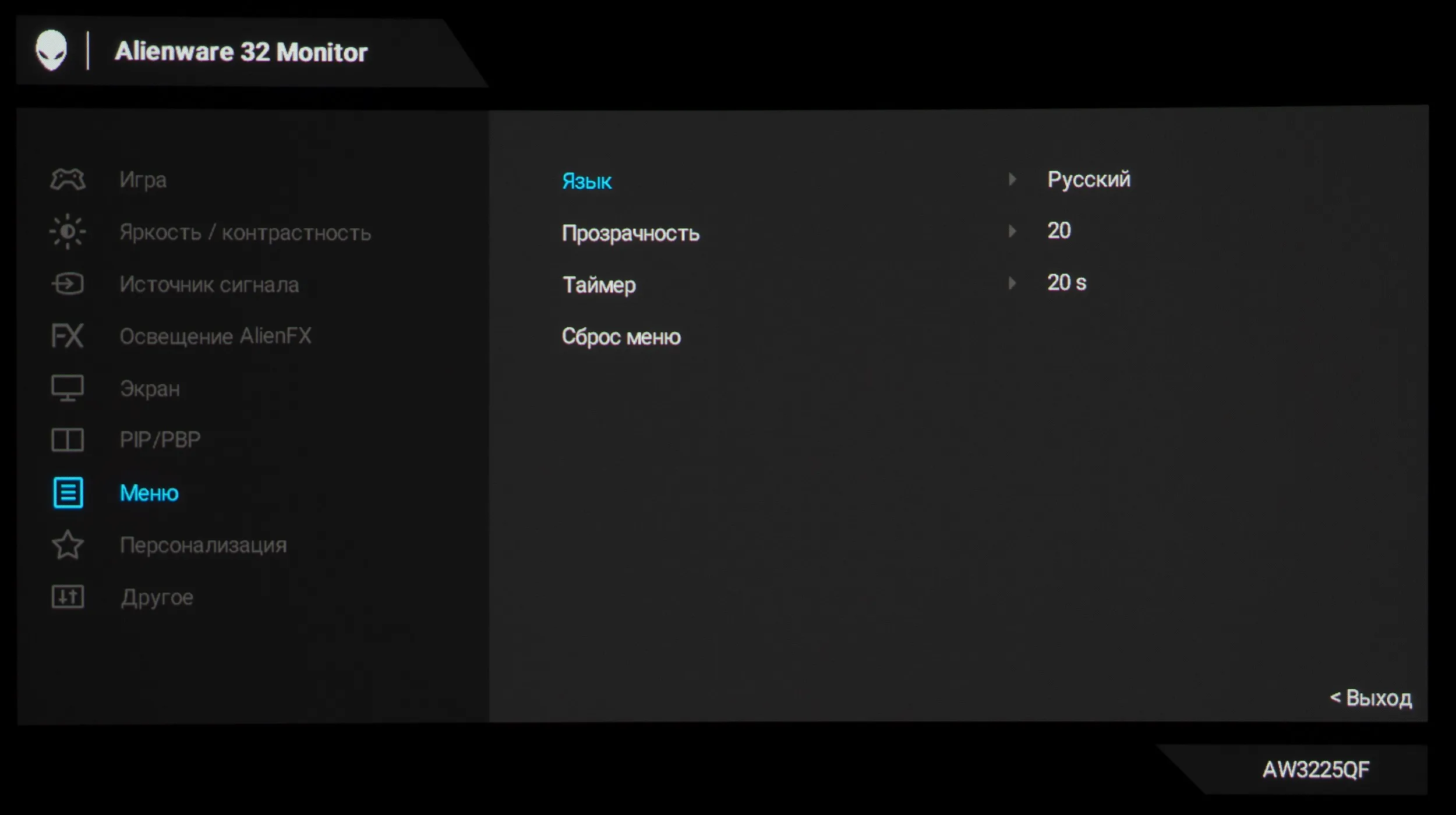Click the Русский language value

pyautogui.click(x=1089, y=179)
